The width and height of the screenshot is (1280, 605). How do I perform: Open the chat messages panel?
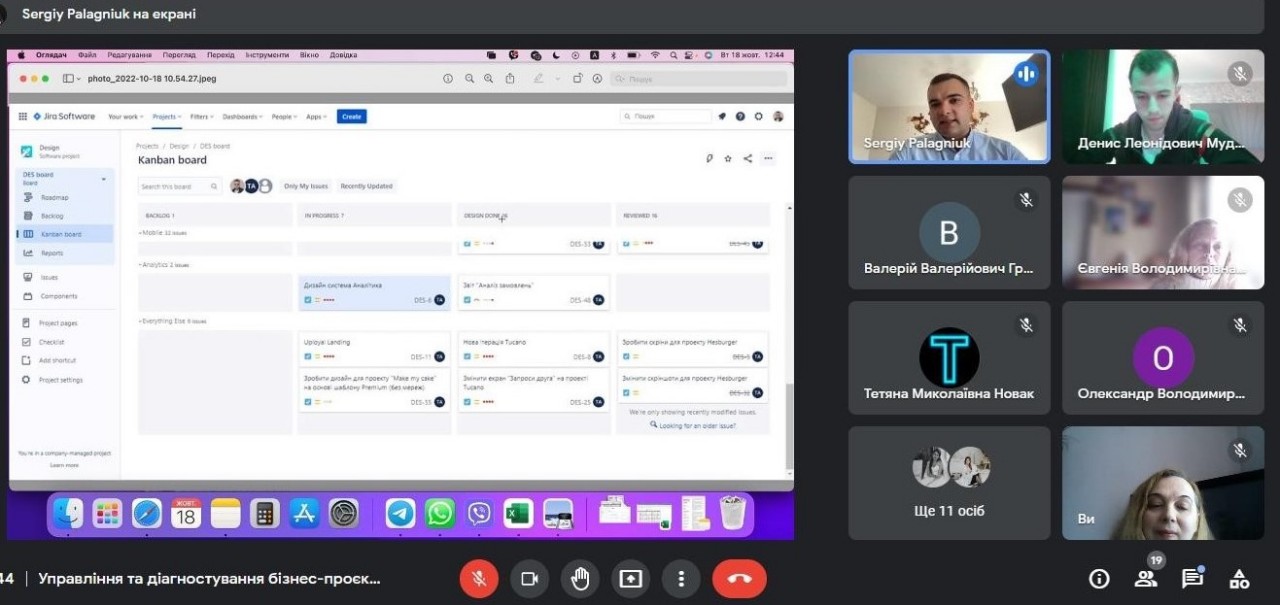(1192, 579)
